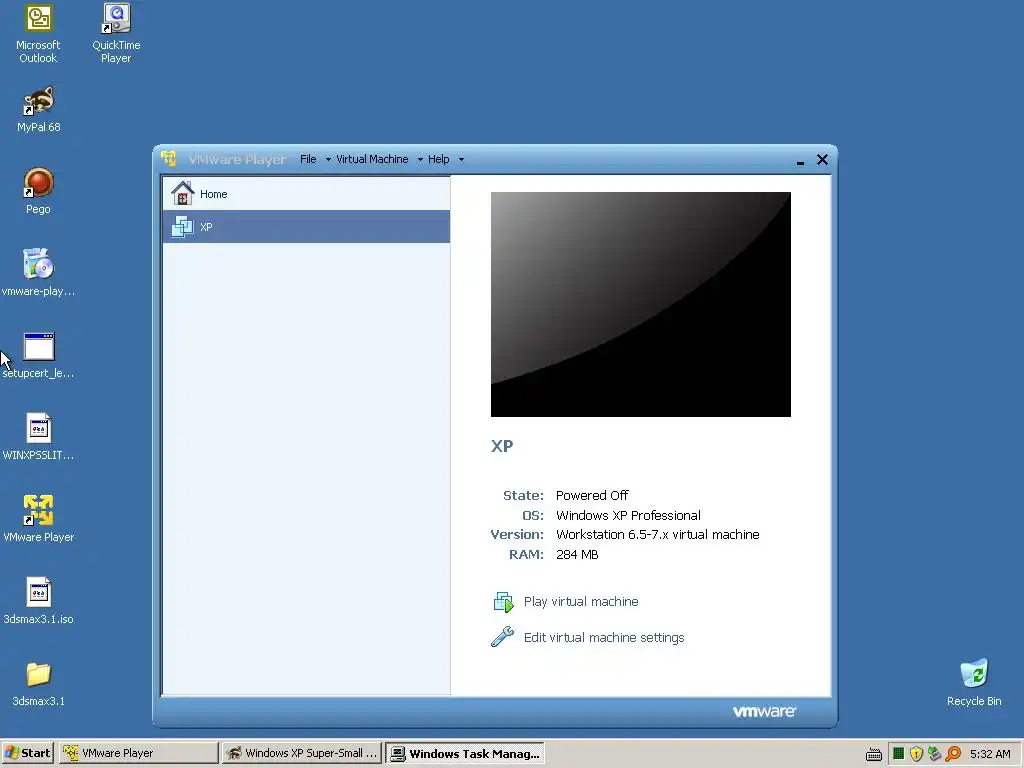Click the Safely Remove Hardware tray icon
This screenshot has width=1024, height=768.
pos(935,754)
